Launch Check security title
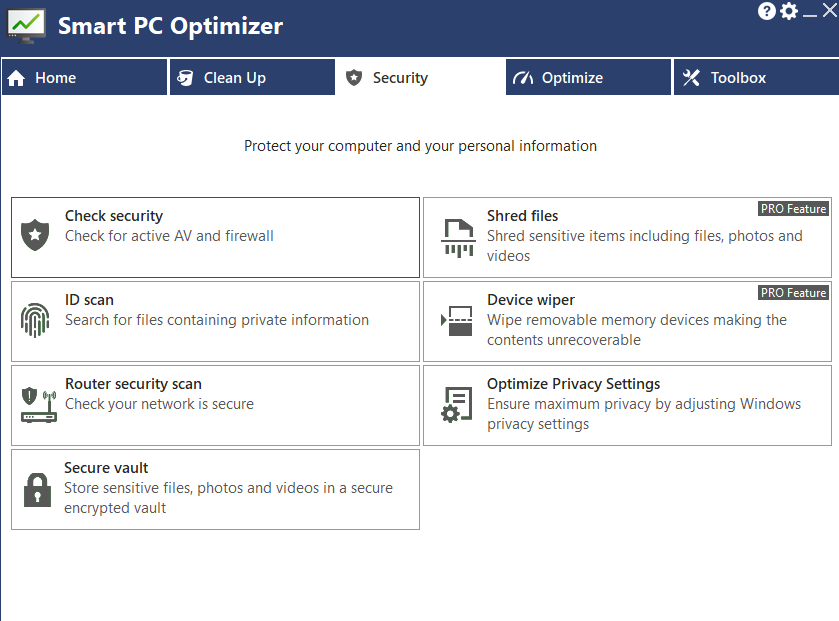 114,216
